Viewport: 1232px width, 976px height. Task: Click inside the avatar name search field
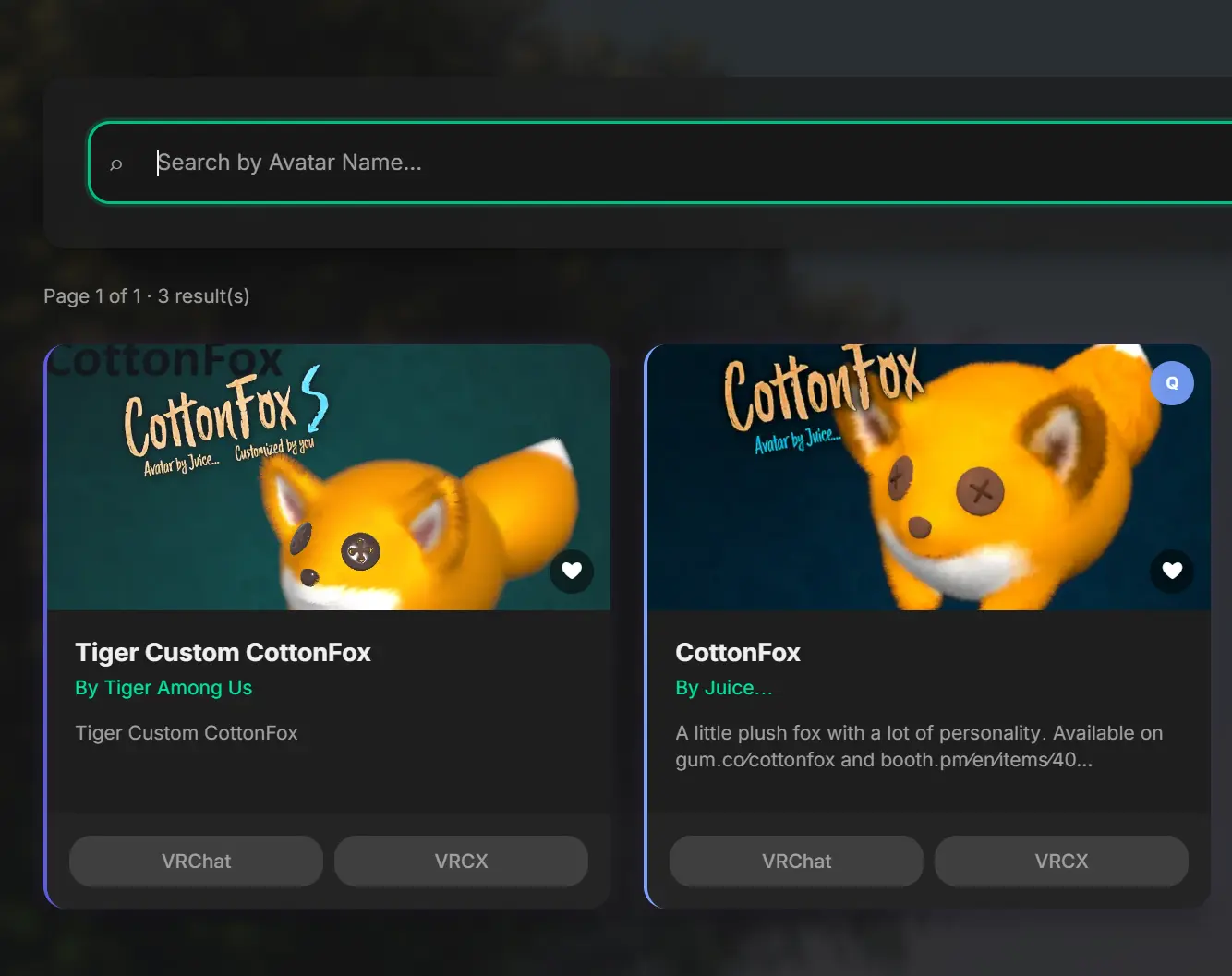pyautogui.click(x=462, y=163)
